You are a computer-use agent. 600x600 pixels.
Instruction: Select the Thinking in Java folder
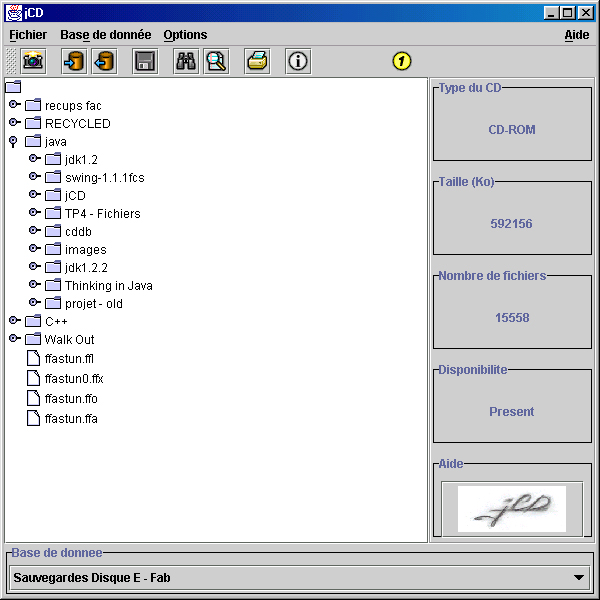(108, 286)
